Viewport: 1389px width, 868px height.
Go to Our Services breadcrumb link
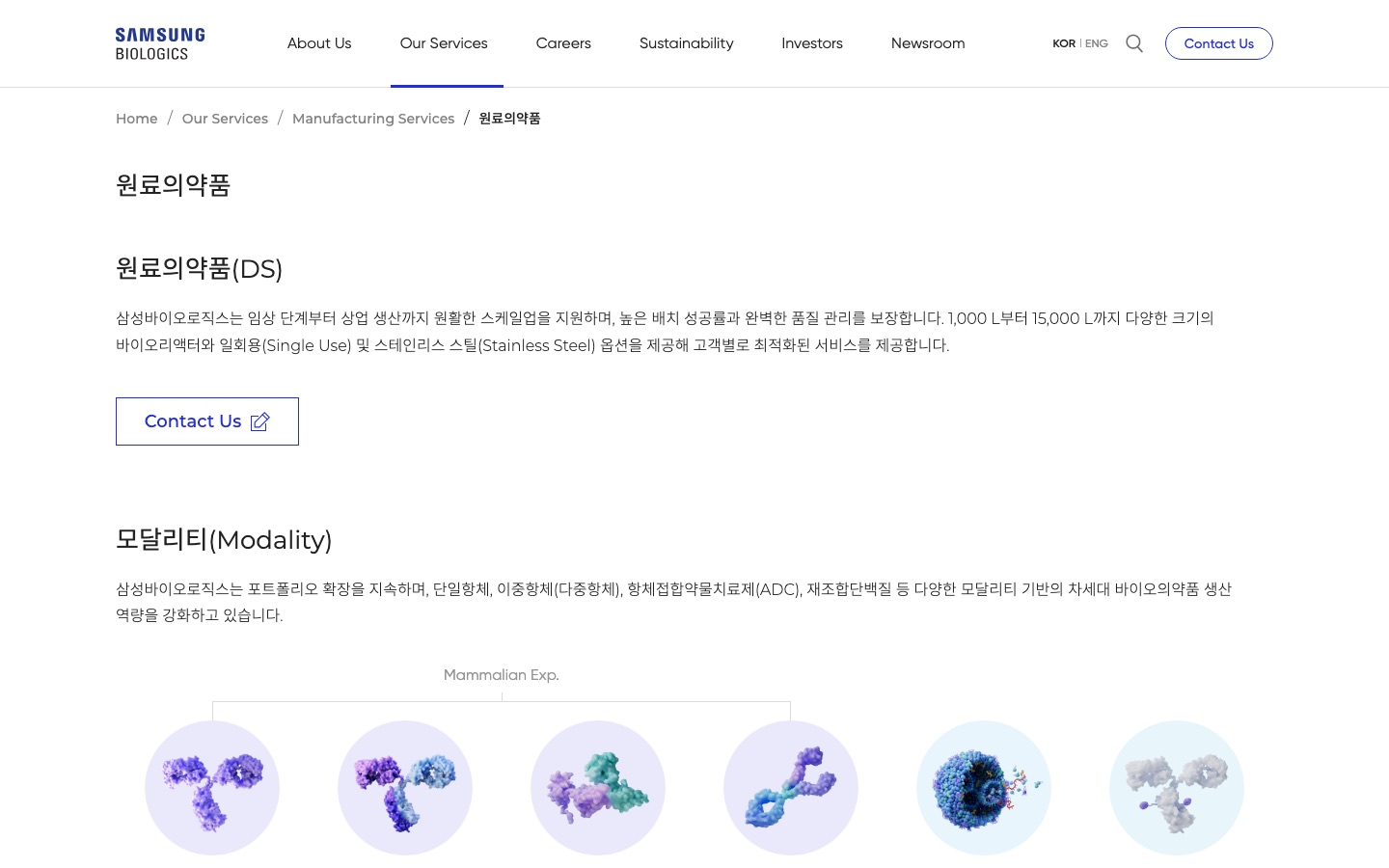click(225, 119)
